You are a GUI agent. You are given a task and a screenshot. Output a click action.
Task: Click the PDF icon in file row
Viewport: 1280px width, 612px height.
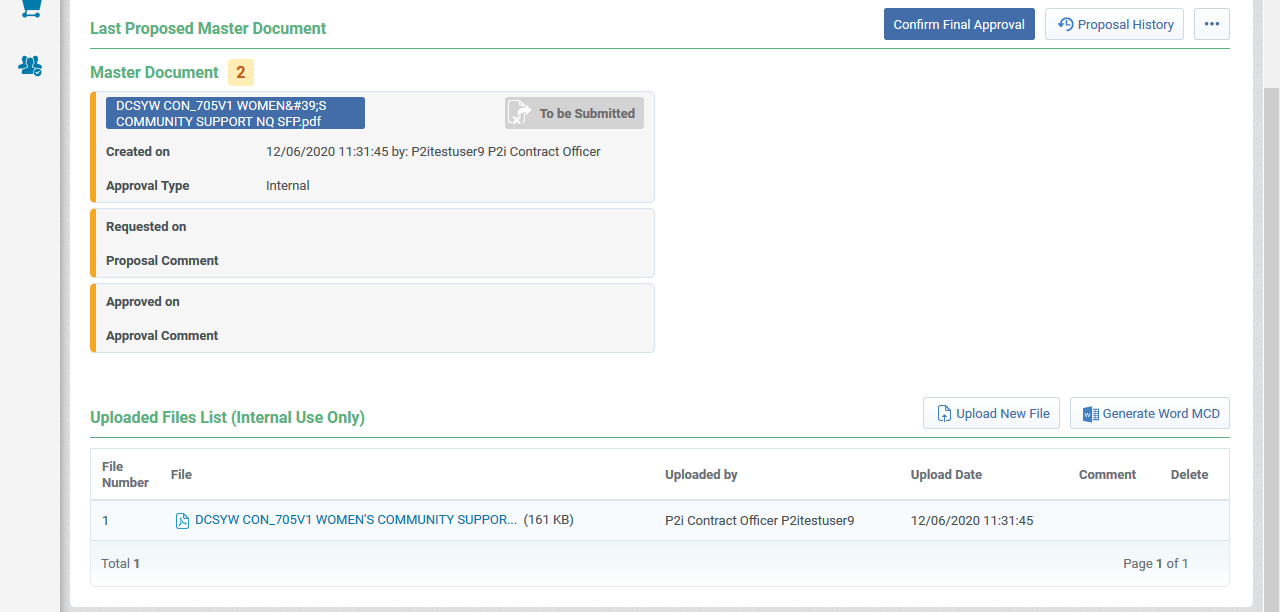[182, 520]
